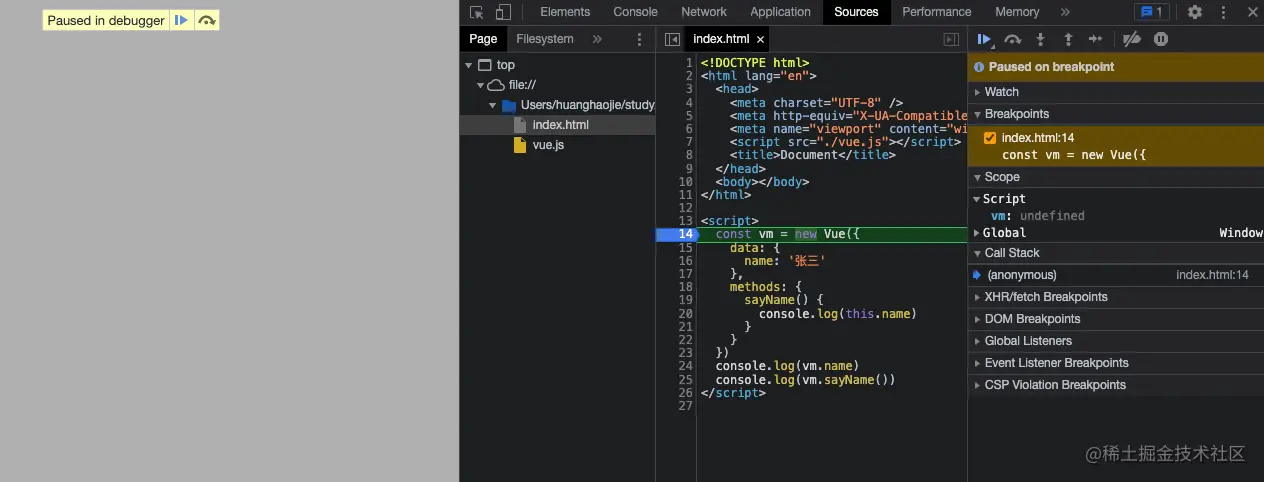Step out of current function
This screenshot has height=482, width=1264.
[1068, 39]
